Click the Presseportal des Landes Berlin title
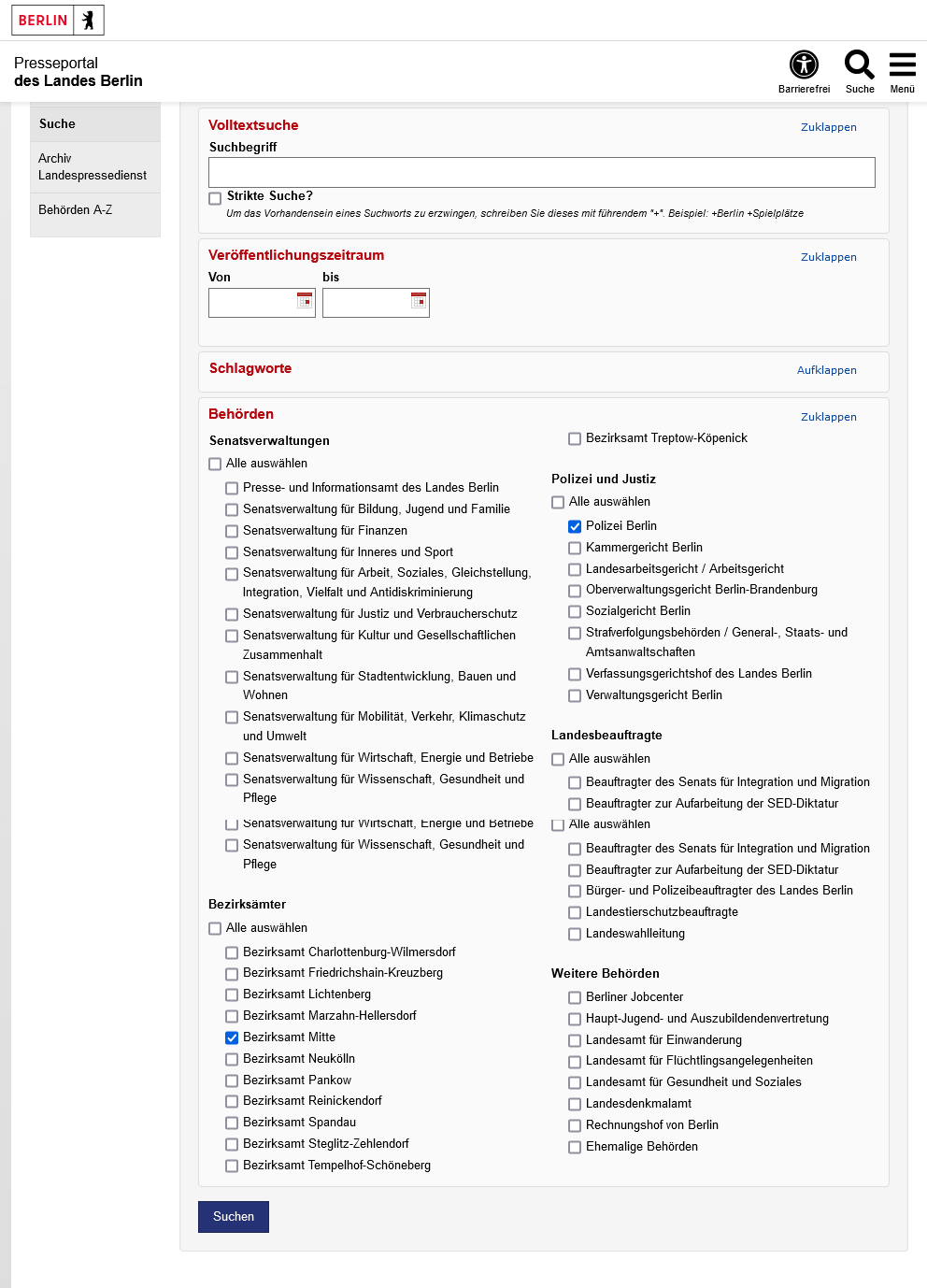The width and height of the screenshot is (927, 1288). (78, 72)
